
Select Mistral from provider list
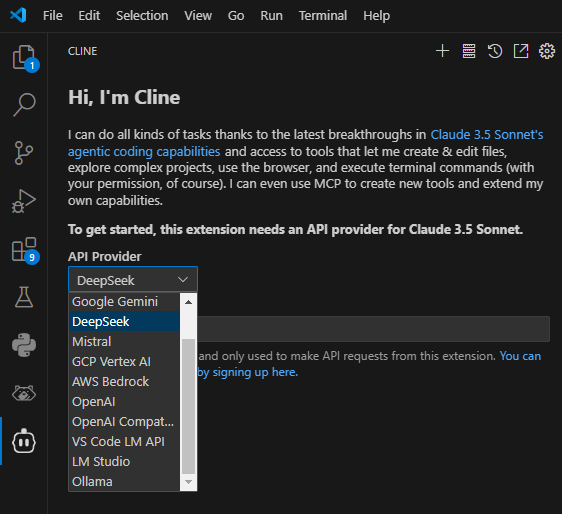(124, 341)
